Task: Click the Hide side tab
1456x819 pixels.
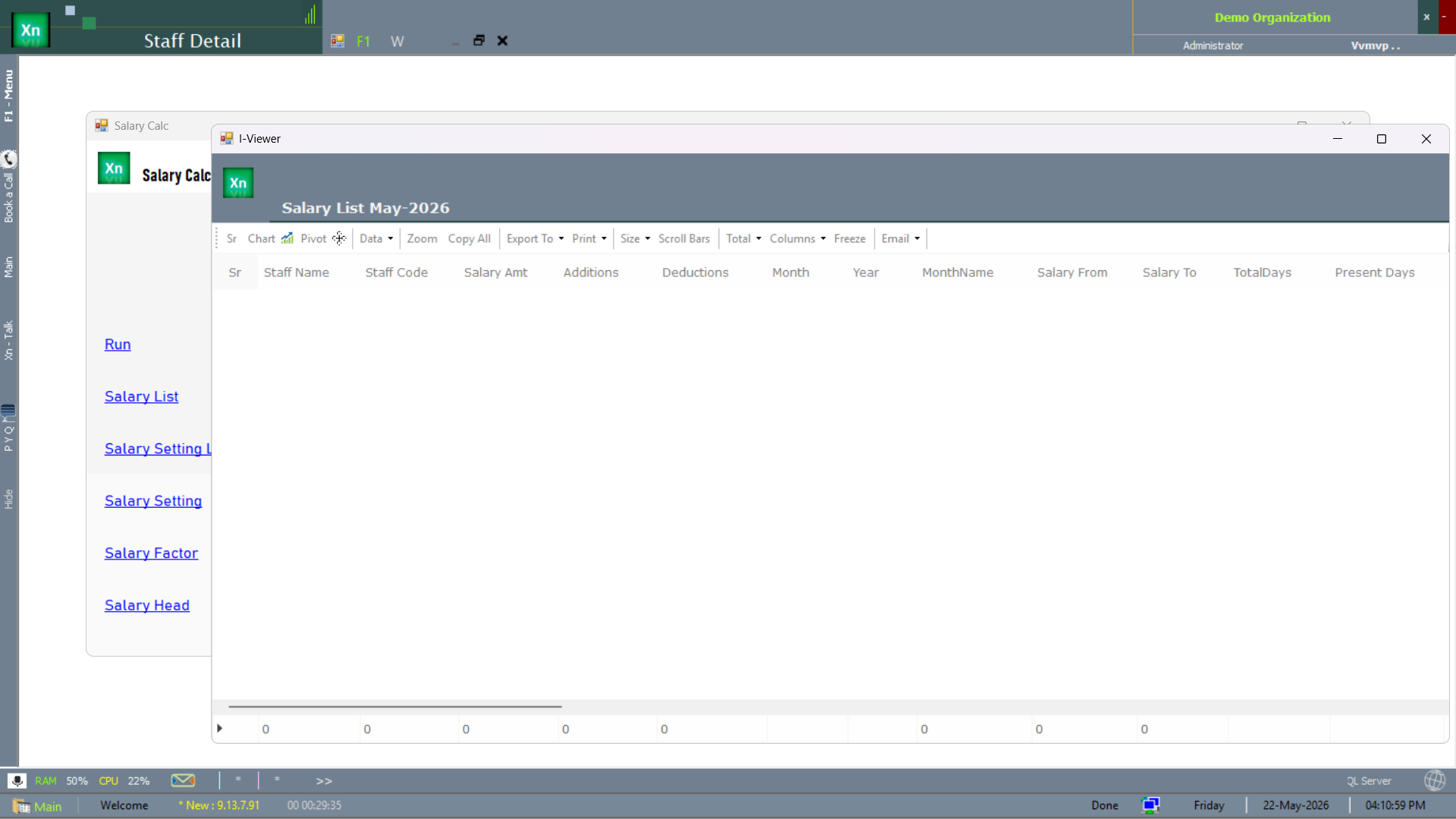Action: (x=8, y=499)
